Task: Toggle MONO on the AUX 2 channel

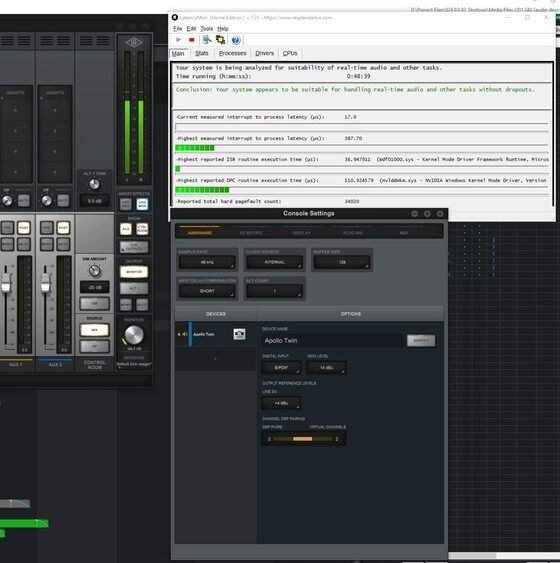Action: point(47,244)
